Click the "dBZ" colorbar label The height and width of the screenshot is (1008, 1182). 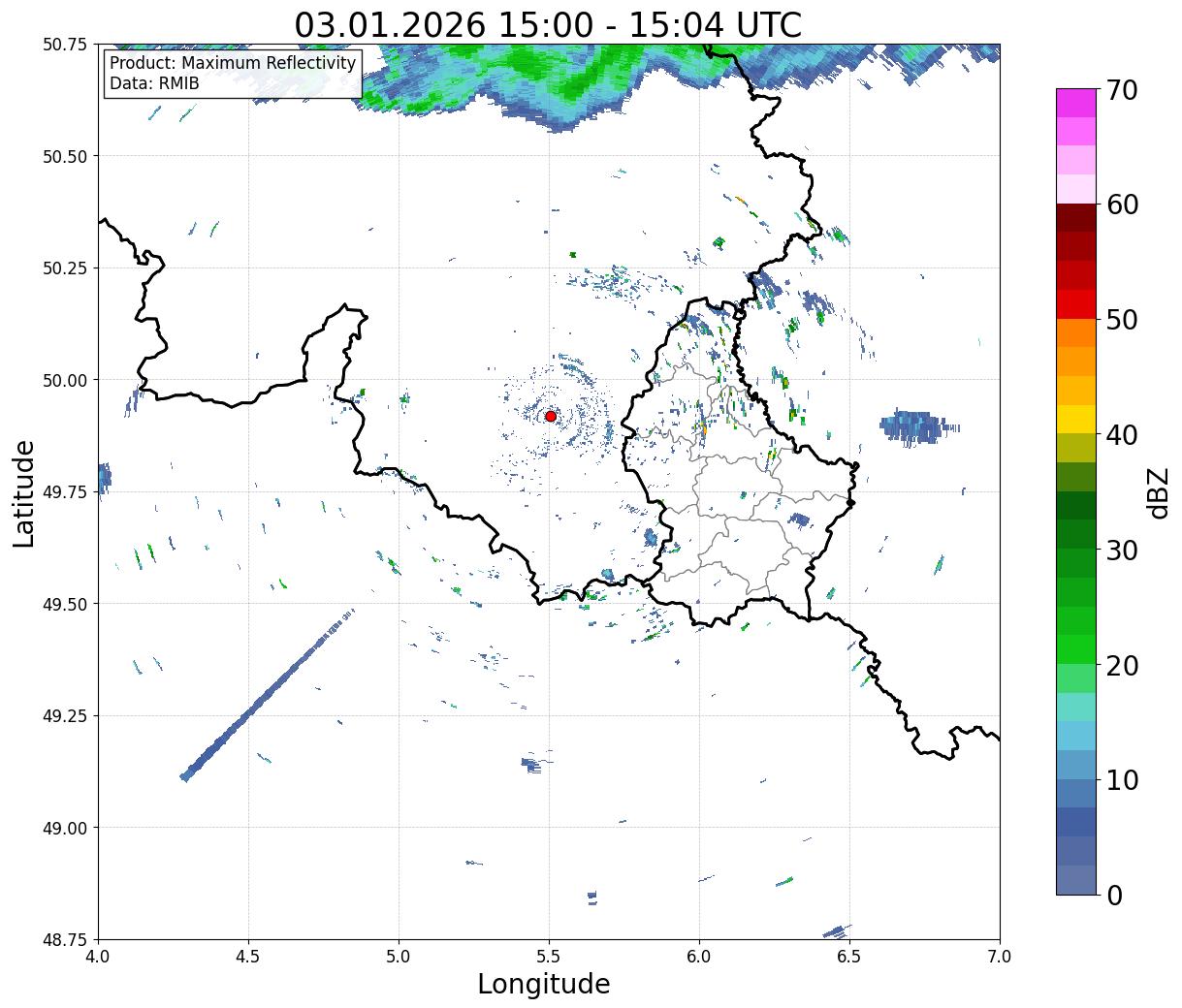(1158, 492)
